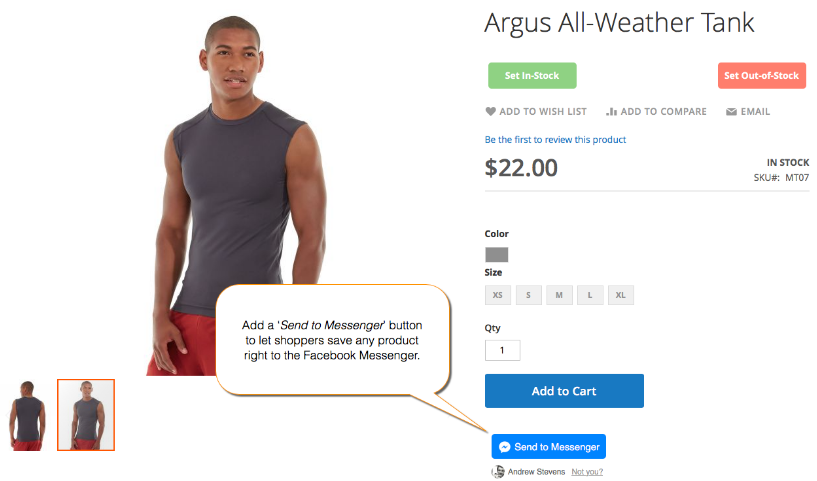Select size M option

tap(559, 295)
